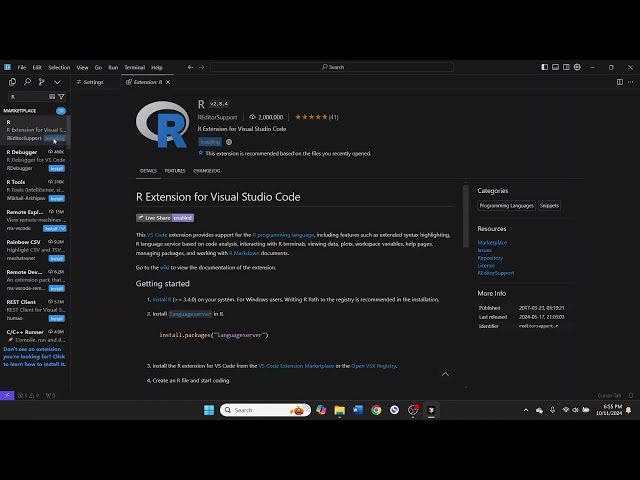The width and height of the screenshot is (640, 480).
Task: Open the Windows Start button
Action: pyautogui.click(x=209, y=410)
